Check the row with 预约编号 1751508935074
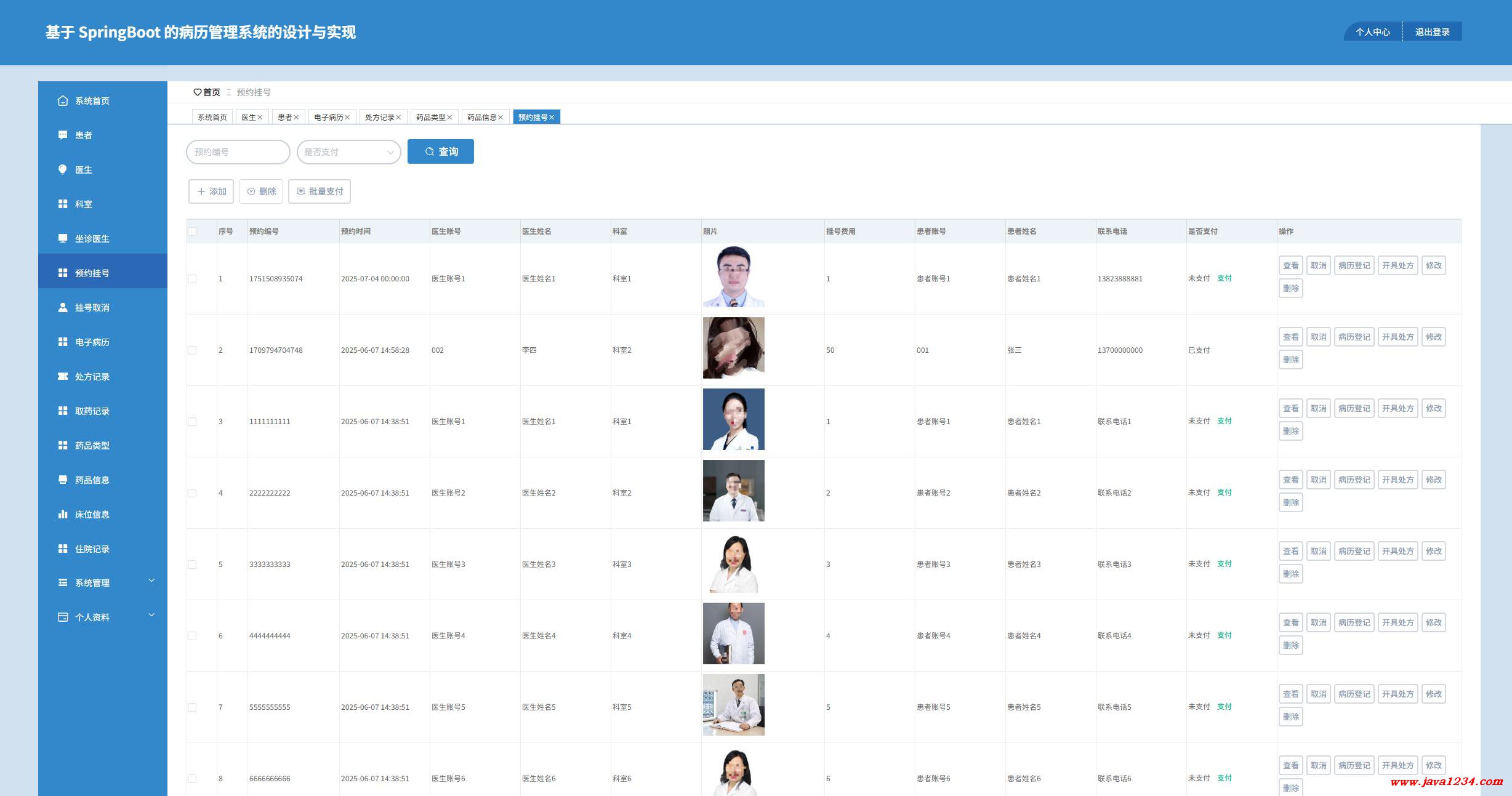Screen dimensions: 1512x796 point(192,279)
